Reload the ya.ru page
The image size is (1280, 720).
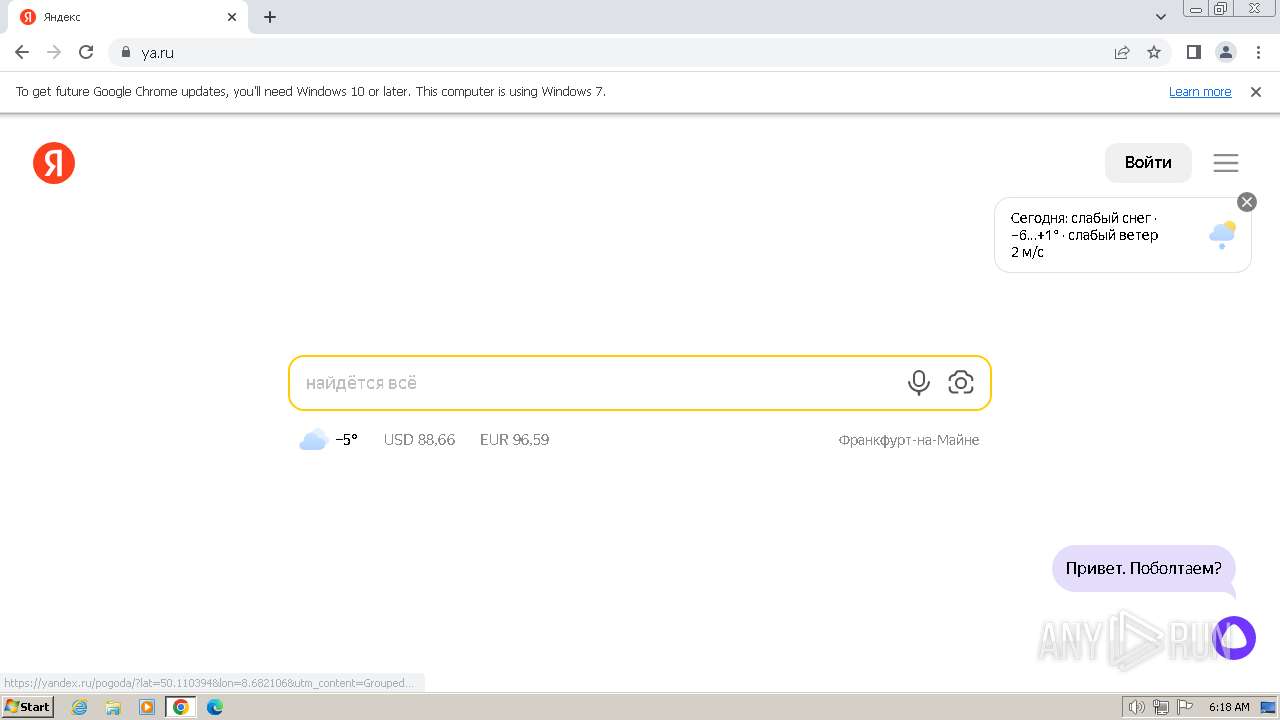tap(86, 52)
